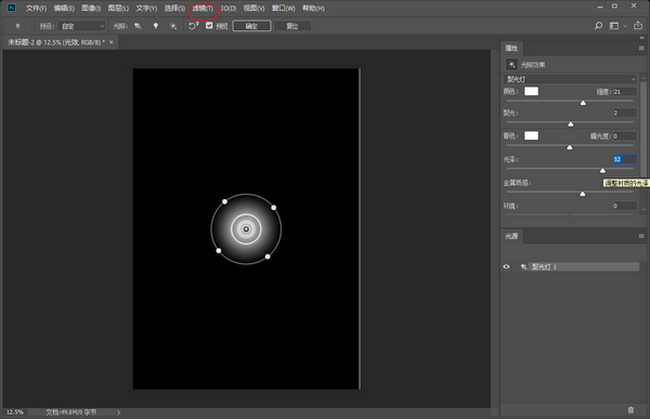The width and height of the screenshot is (650, 419).
Task: Hide the 聚光灯 1 light with the eye icon
Action: (506, 267)
